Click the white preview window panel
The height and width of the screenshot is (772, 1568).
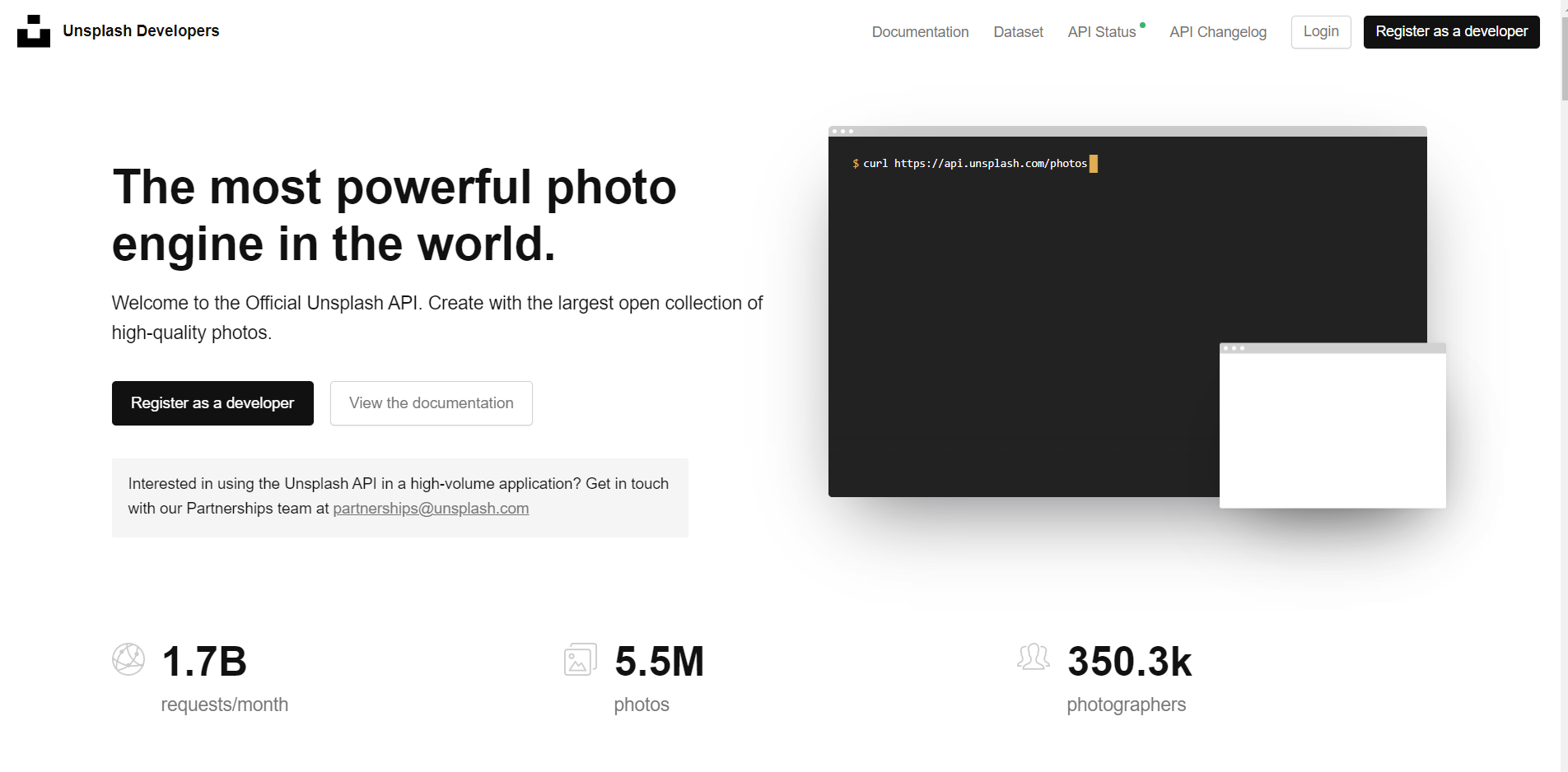point(1332,430)
